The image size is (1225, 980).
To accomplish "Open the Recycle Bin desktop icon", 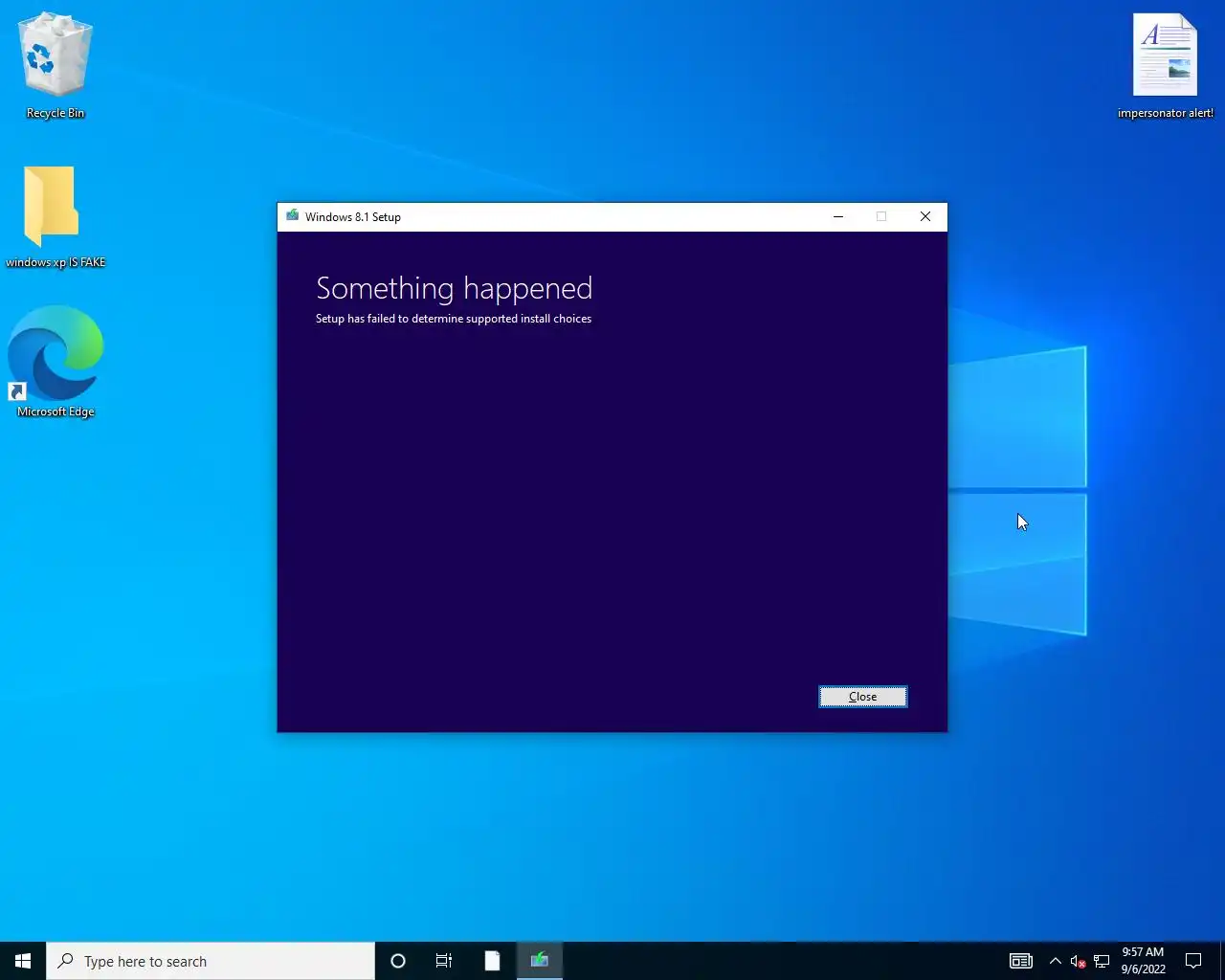I will pyautogui.click(x=56, y=67).
